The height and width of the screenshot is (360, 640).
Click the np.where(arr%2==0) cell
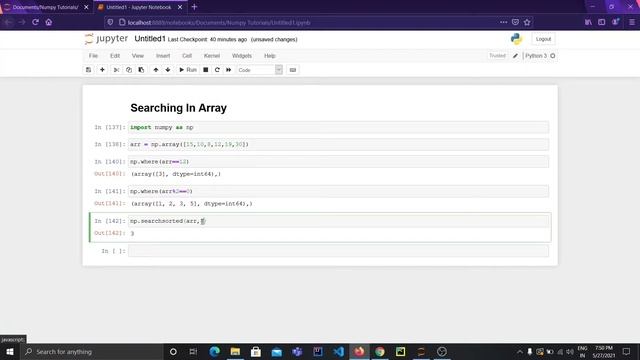[338, 191]
